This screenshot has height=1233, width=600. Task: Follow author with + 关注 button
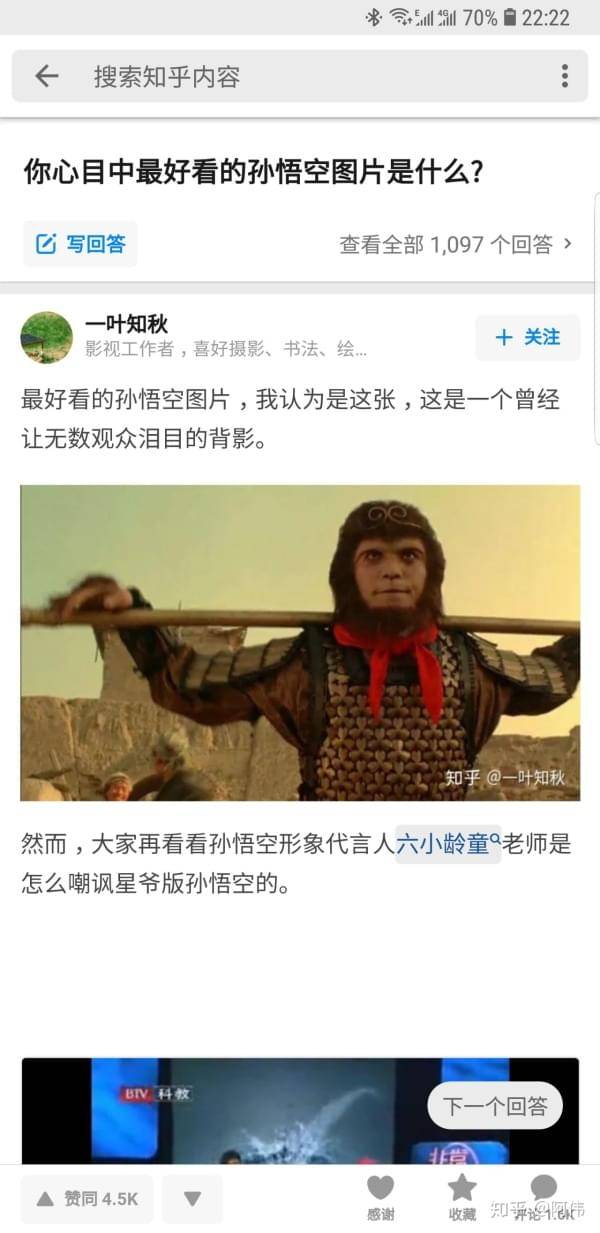click(x=528, y=337)
